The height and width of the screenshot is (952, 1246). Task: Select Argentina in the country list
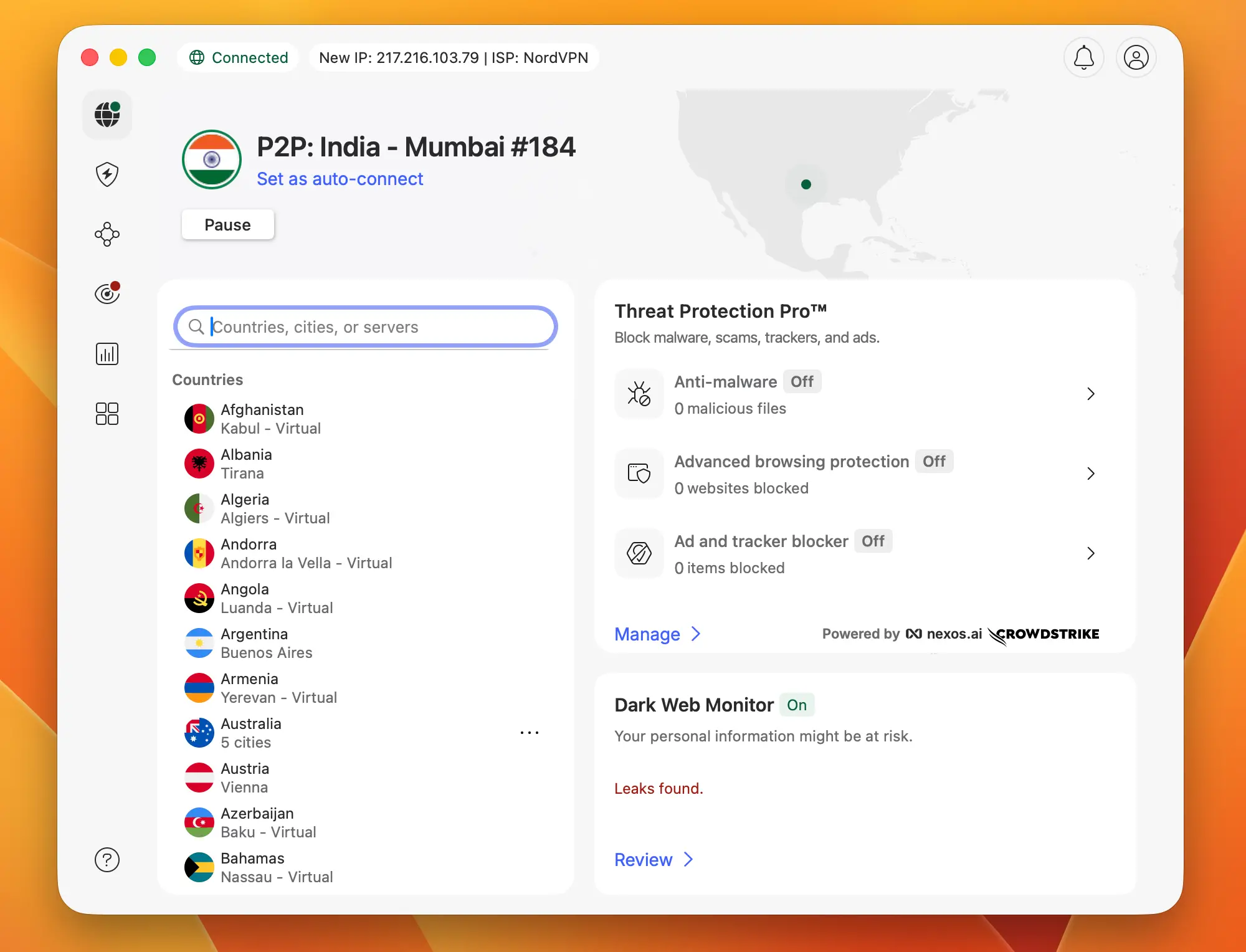click(x=255, y=642)
